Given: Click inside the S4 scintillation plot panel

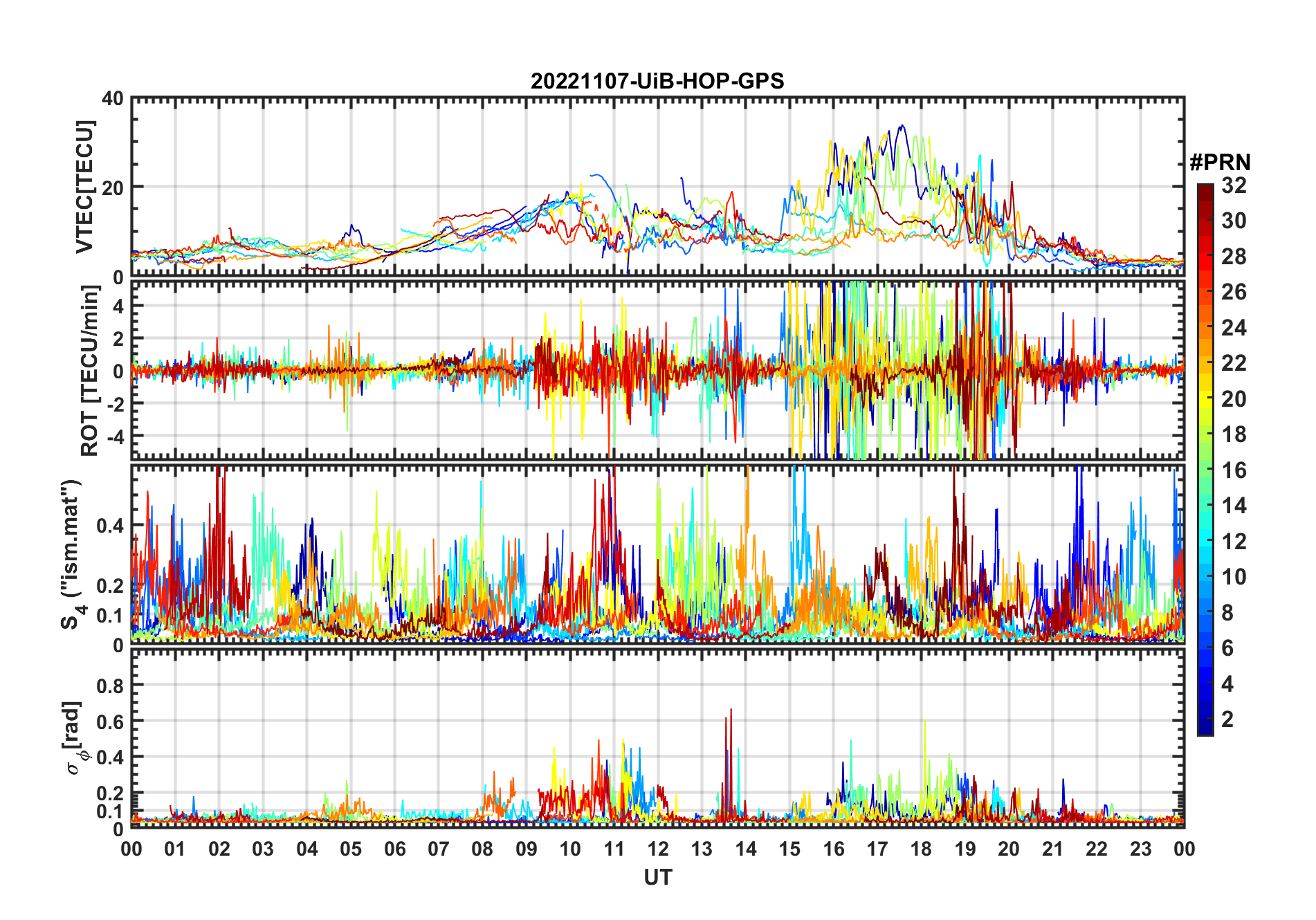Looking at the screenshot, I should [657, 554].
